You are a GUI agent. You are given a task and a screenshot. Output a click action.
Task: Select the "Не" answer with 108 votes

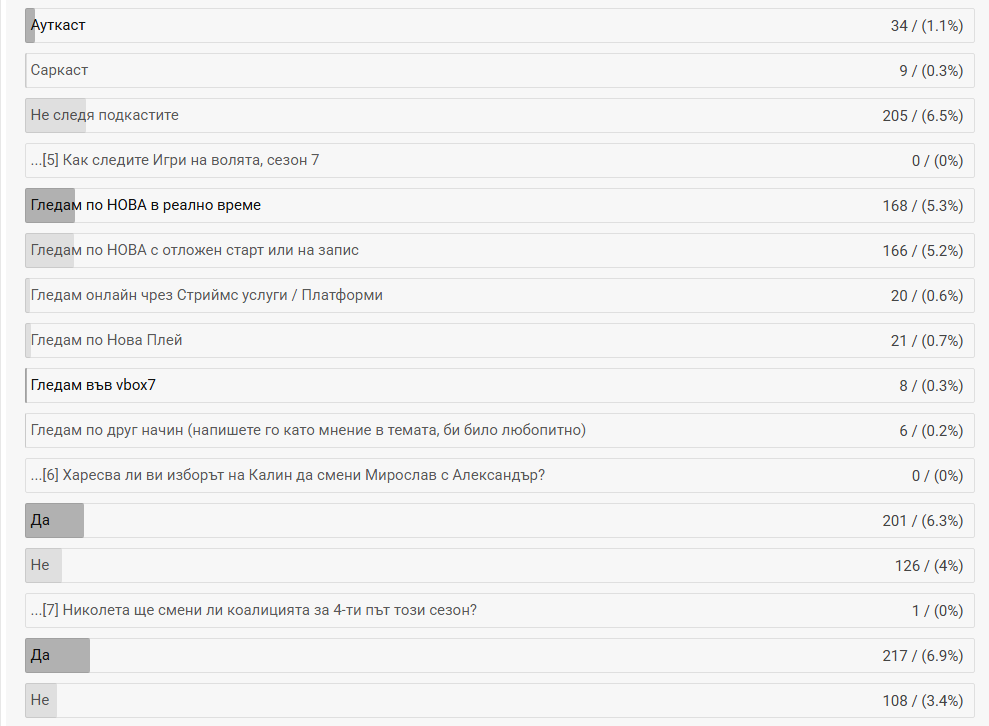pos(40,700)
